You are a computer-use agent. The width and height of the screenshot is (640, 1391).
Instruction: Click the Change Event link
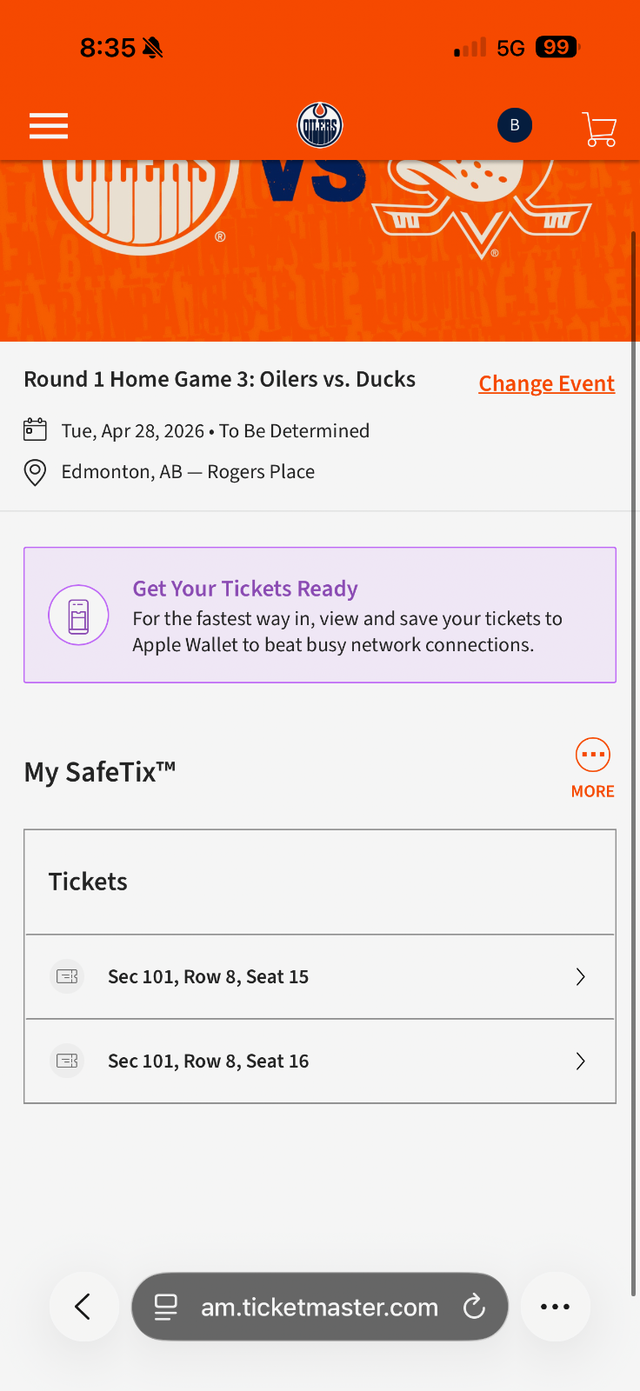[546, 384]
